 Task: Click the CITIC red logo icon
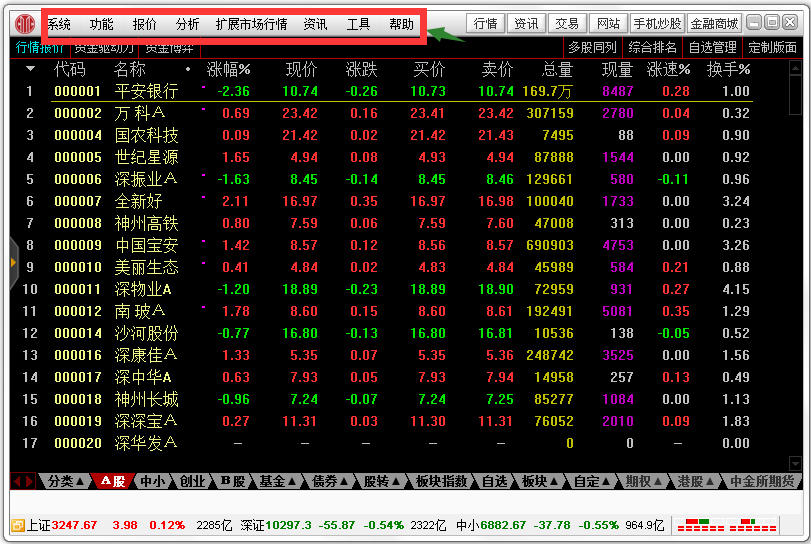pyautogui.click(x=24, y=24)
